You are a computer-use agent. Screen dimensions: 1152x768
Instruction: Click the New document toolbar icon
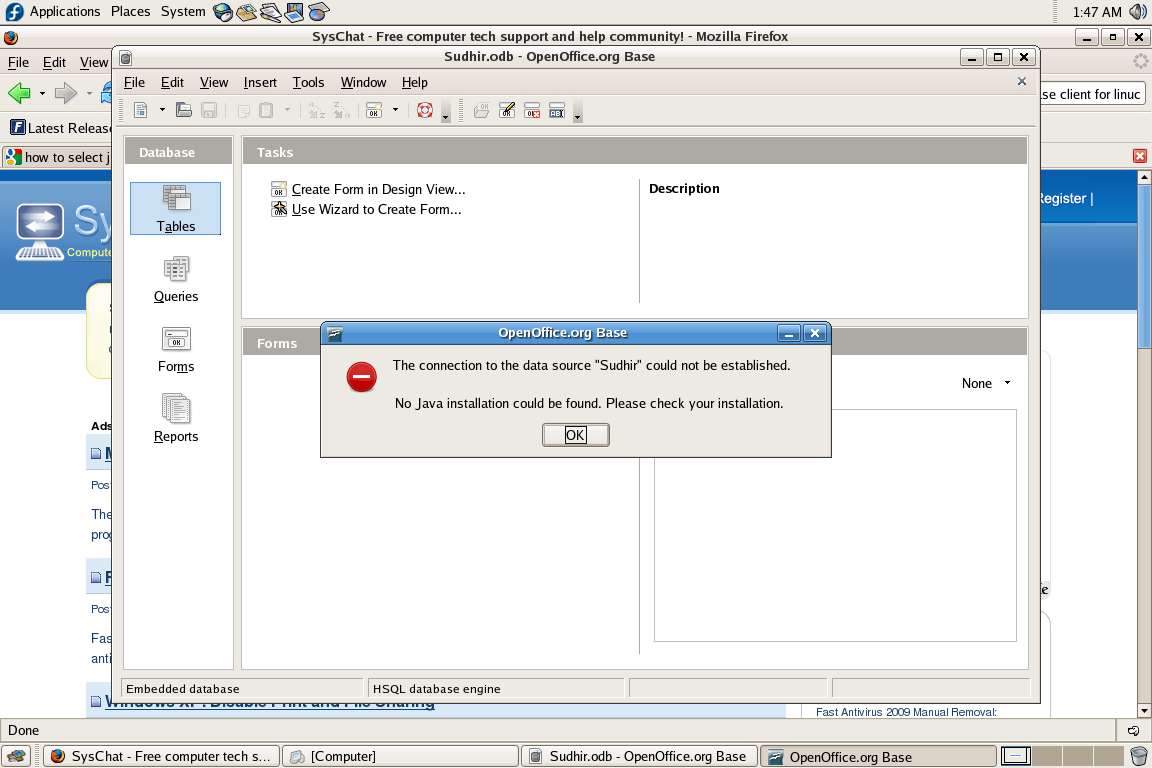141,110
